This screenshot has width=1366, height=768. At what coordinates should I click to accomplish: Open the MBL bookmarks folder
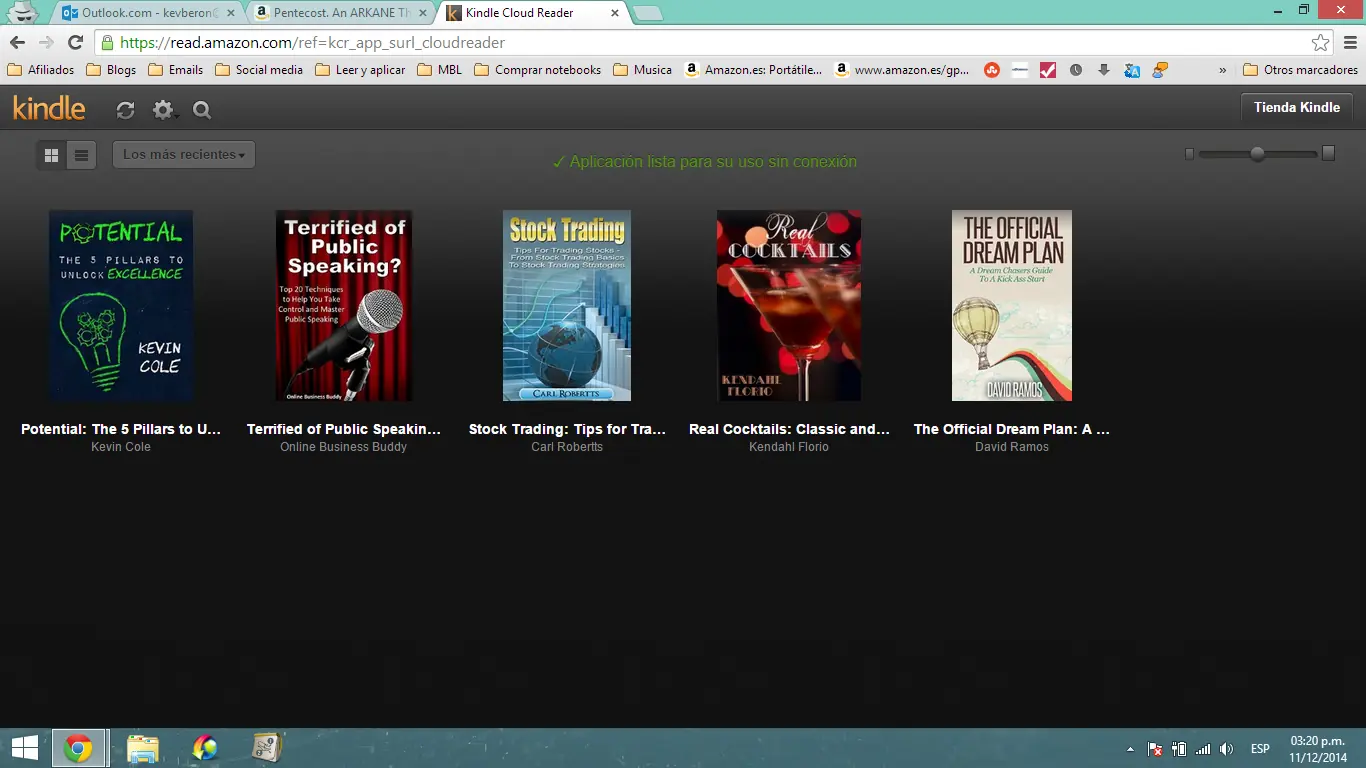440,70
